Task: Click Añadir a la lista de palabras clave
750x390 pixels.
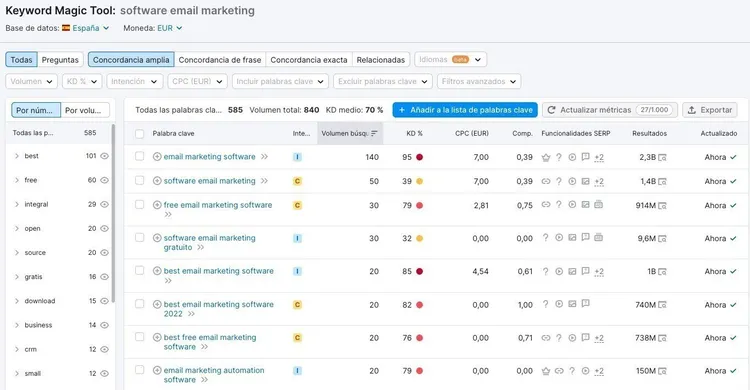Action: pyautogui.click(x=465, y=110)
